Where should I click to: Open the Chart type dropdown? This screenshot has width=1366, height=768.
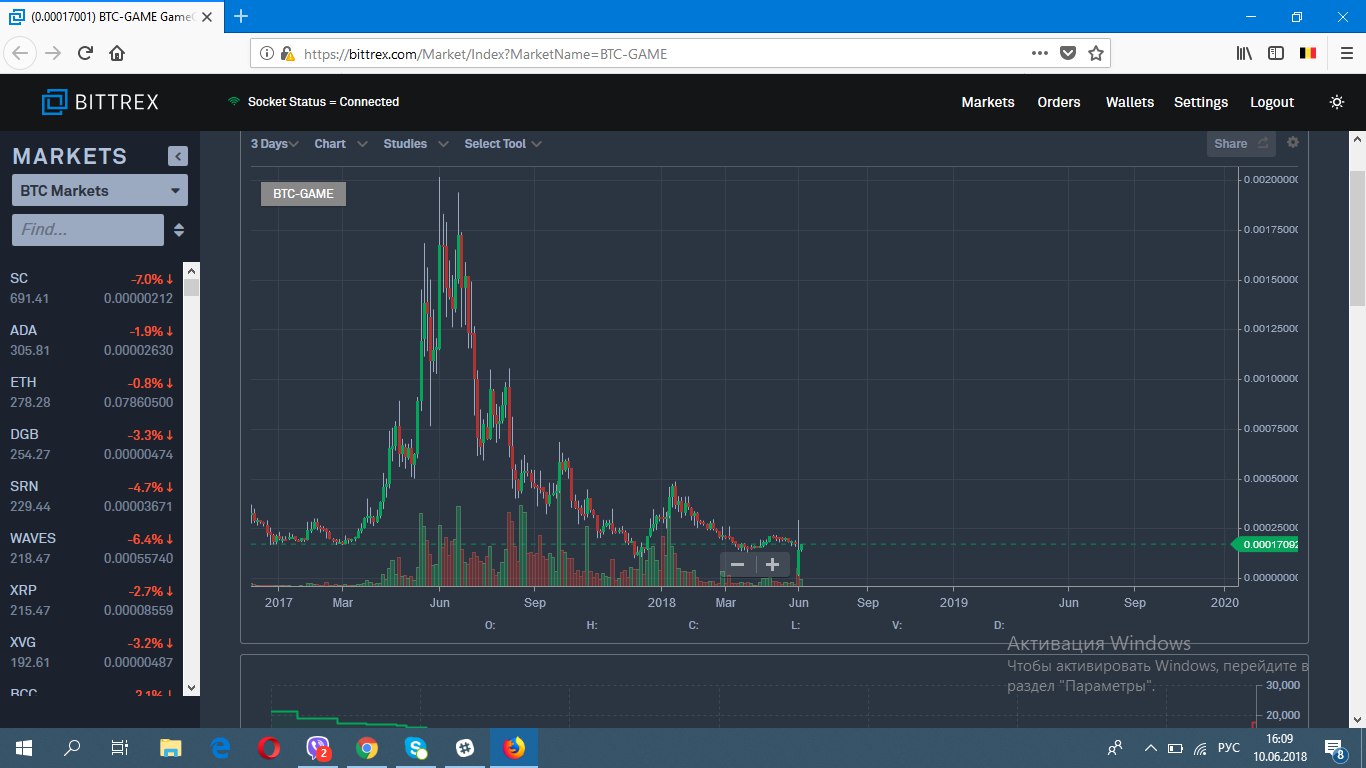click(341, 144)
